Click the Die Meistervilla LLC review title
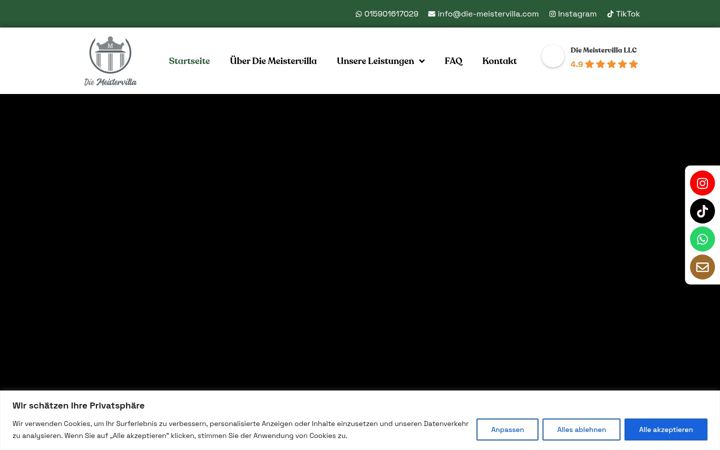 (x=603, y=50)
